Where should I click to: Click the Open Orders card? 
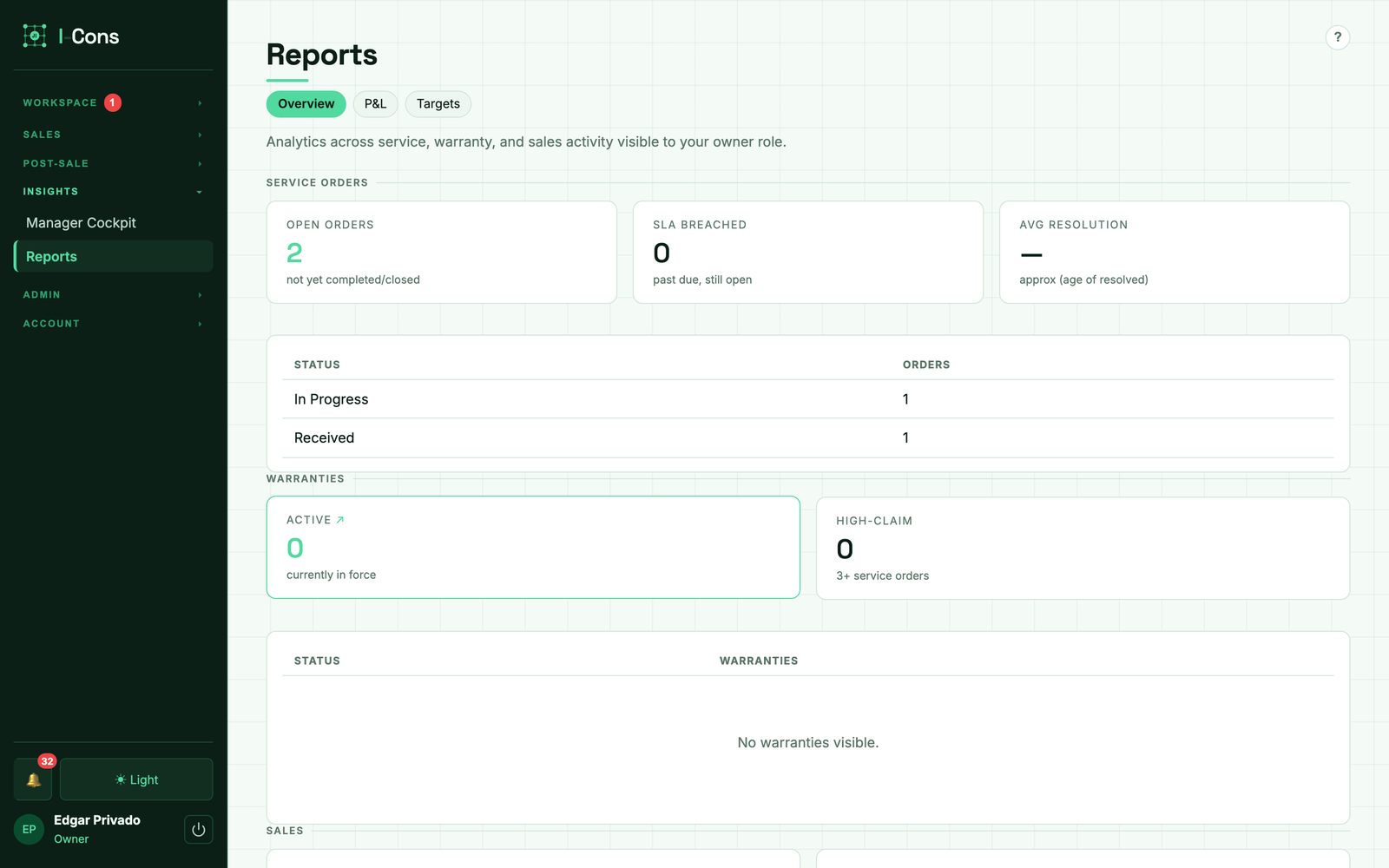(442, 253)
